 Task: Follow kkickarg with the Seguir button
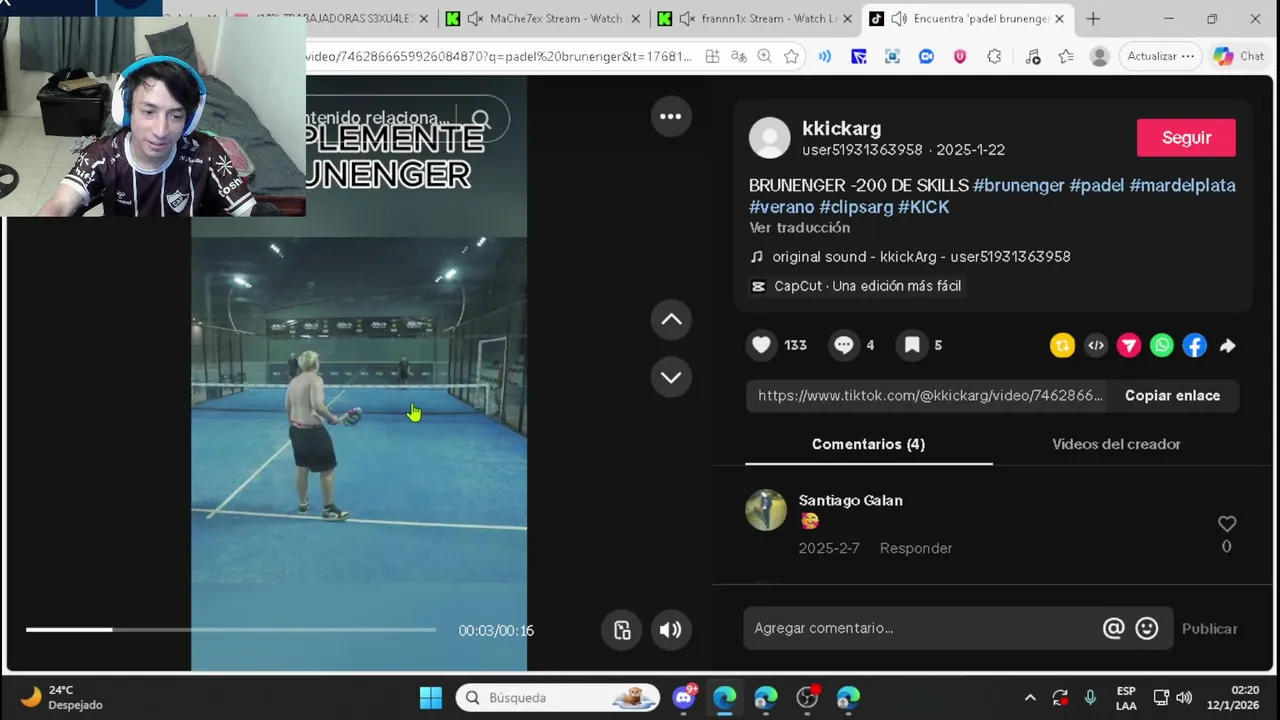1186,138
